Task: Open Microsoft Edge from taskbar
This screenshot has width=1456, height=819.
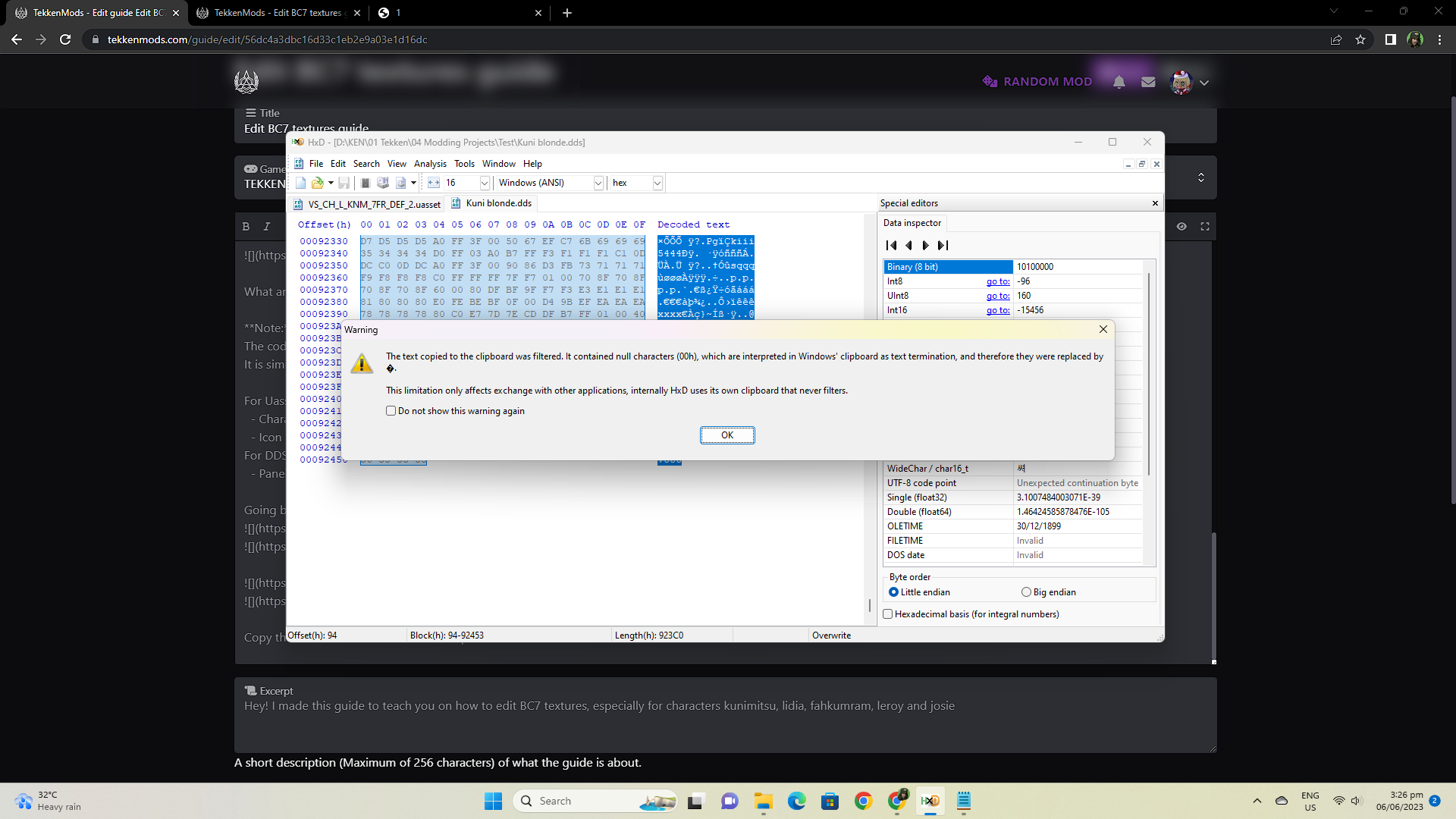Action: pyautogui.click(x=796, y=801)
